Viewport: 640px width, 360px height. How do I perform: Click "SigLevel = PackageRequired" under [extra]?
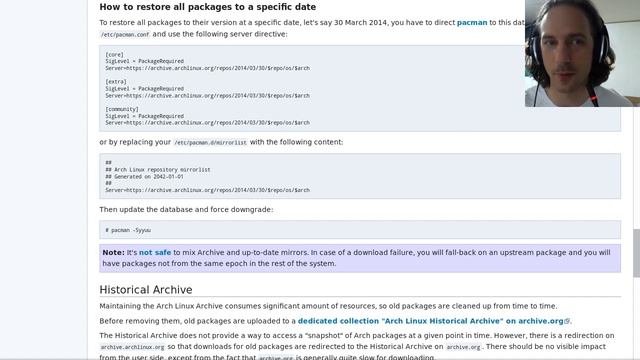pos(144,89)
